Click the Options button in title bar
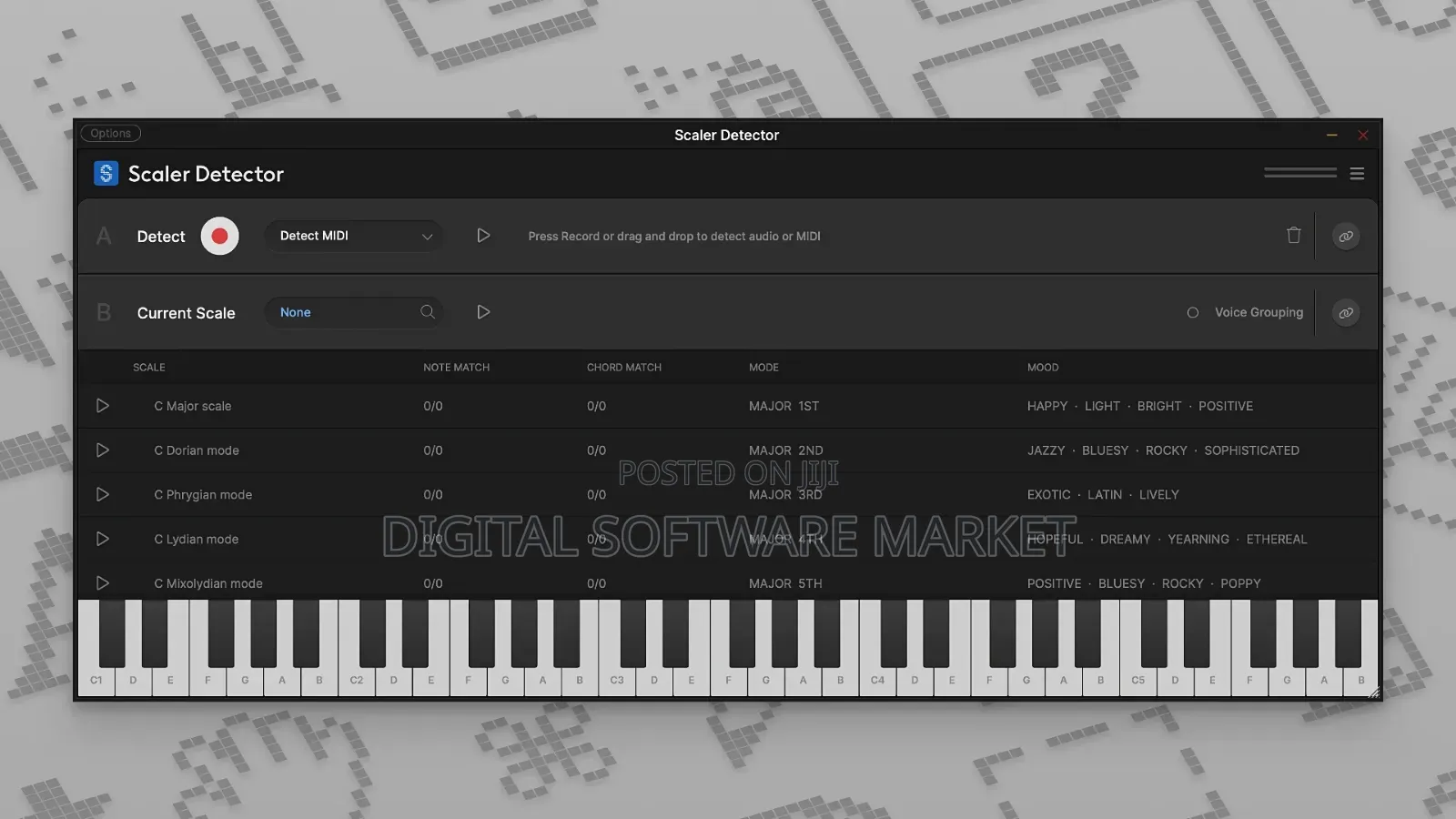Image resolution: width=1456 pixels, height=819 pixels. 111,133
